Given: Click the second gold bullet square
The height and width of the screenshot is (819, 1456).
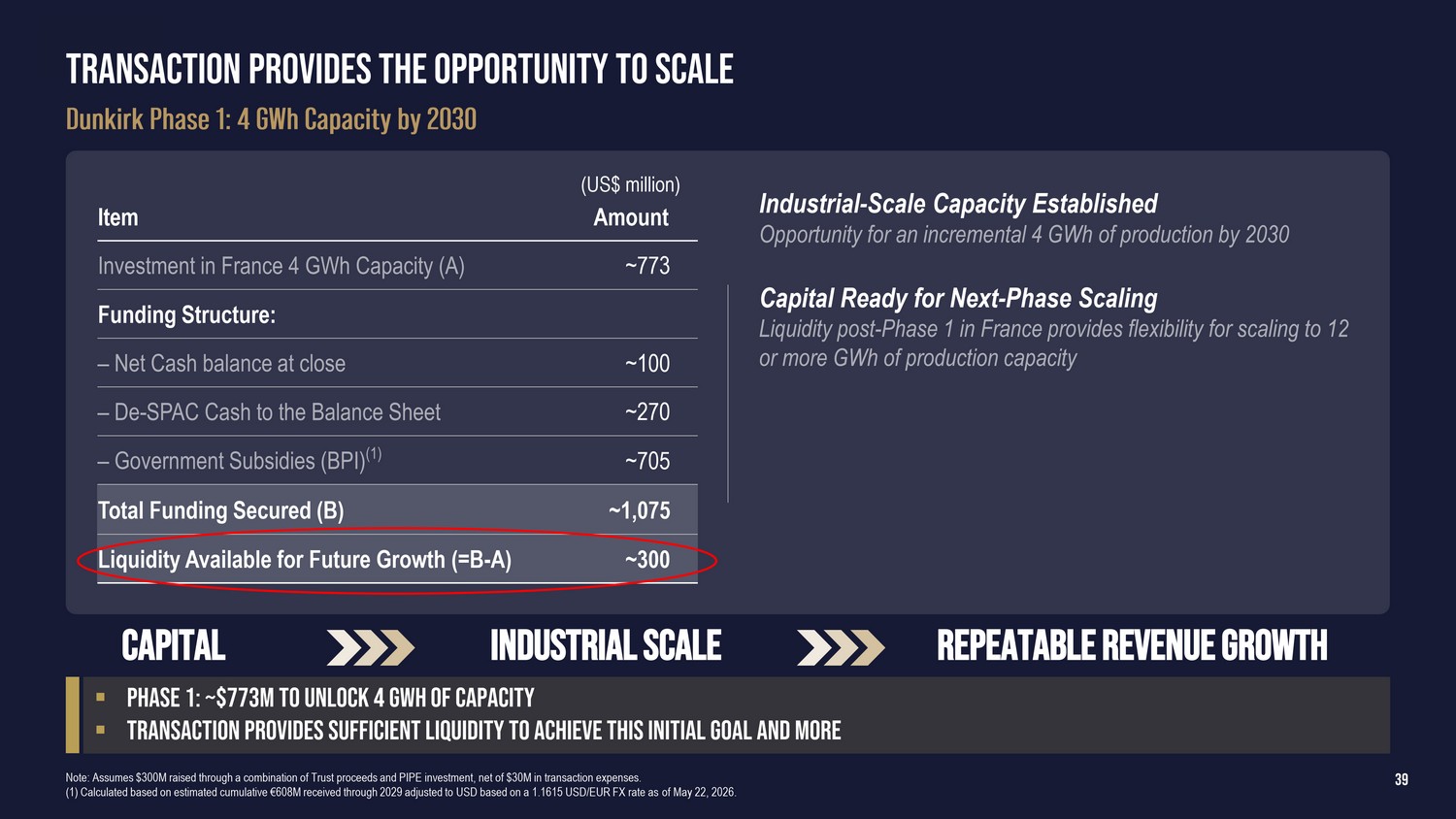Looking at the screenshot, I should coord(100,730).
